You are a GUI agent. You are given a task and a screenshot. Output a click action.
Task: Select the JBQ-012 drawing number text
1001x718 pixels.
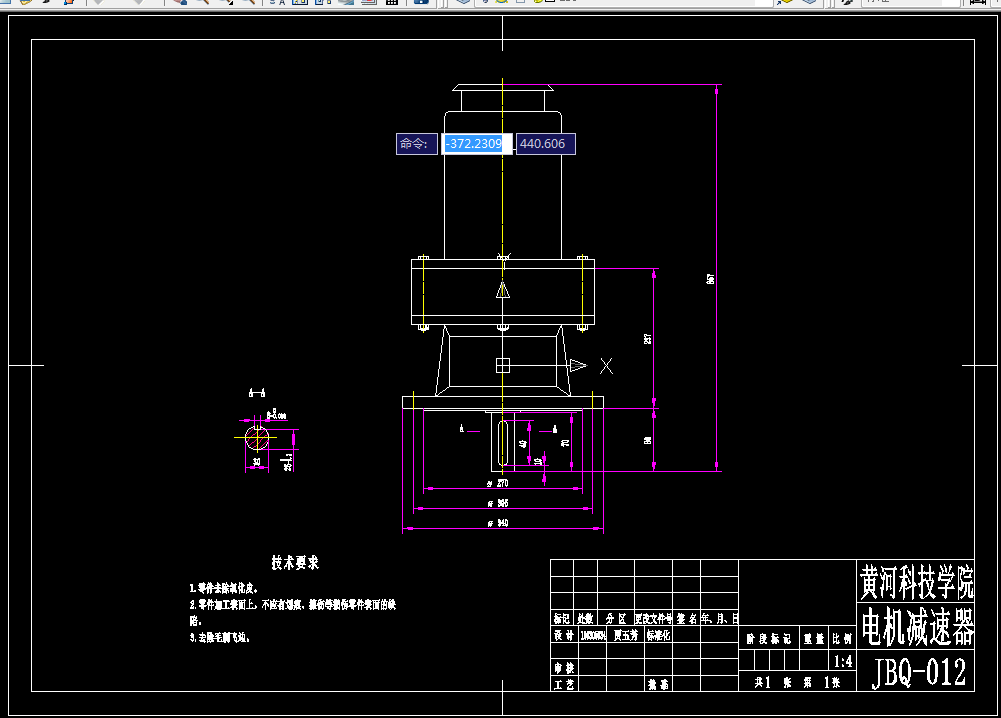(x=919, y=672)
